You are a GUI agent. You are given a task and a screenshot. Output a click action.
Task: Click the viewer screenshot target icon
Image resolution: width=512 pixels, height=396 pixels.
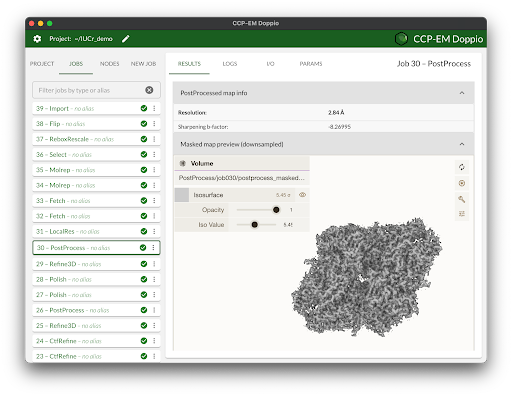click(462, 183)
